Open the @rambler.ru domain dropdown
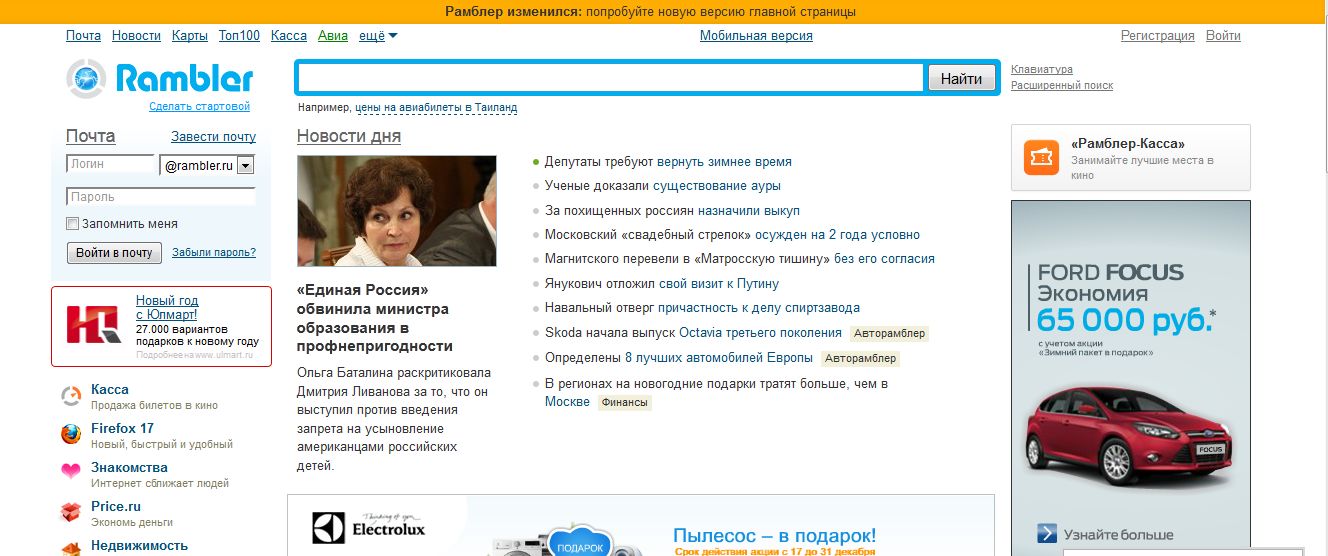The image size is (1328, 556). pyautogui.click(x=246, y=166)
